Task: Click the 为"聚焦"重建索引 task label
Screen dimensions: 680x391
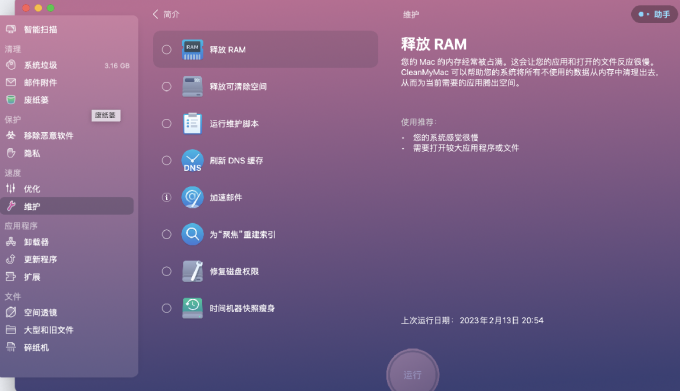Action: (242, 235)
